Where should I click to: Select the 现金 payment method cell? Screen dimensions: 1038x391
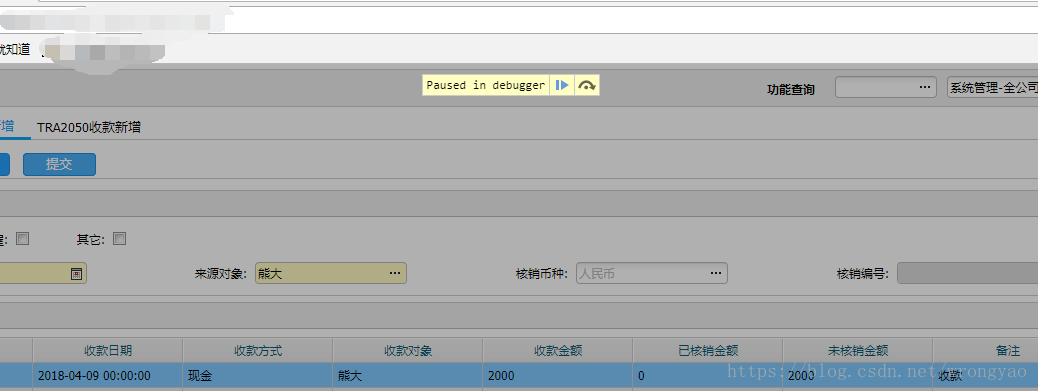pyautogui.click(x=258, y=375)
